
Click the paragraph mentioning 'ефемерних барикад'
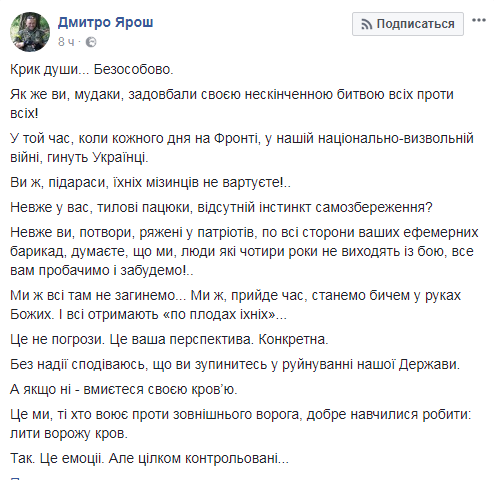244,251
